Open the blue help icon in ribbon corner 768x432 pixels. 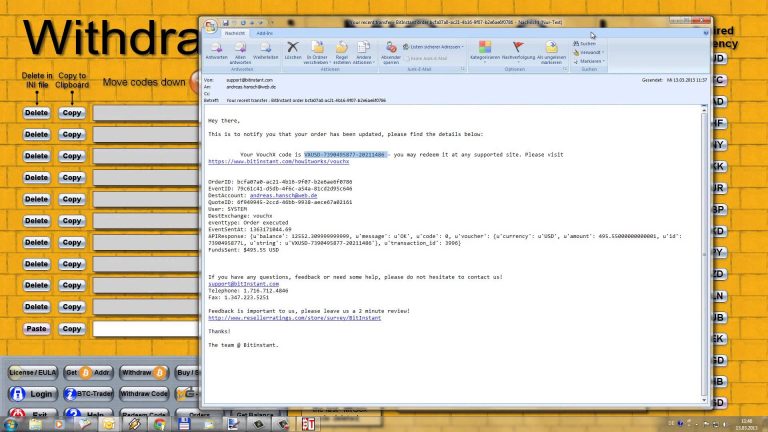pos(706,33)
